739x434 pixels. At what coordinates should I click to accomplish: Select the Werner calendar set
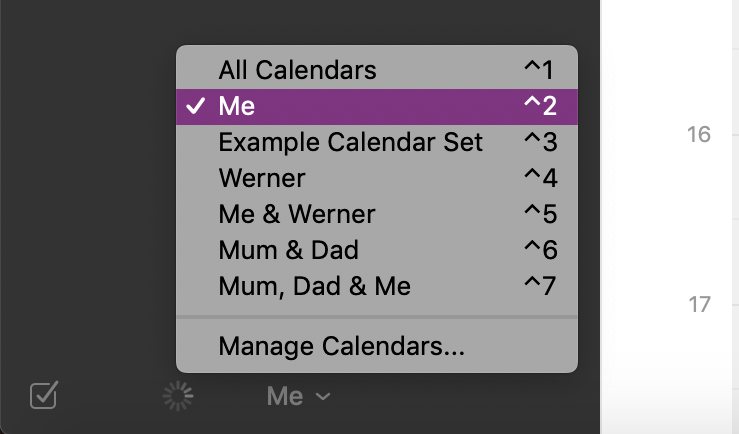[377, 178]
